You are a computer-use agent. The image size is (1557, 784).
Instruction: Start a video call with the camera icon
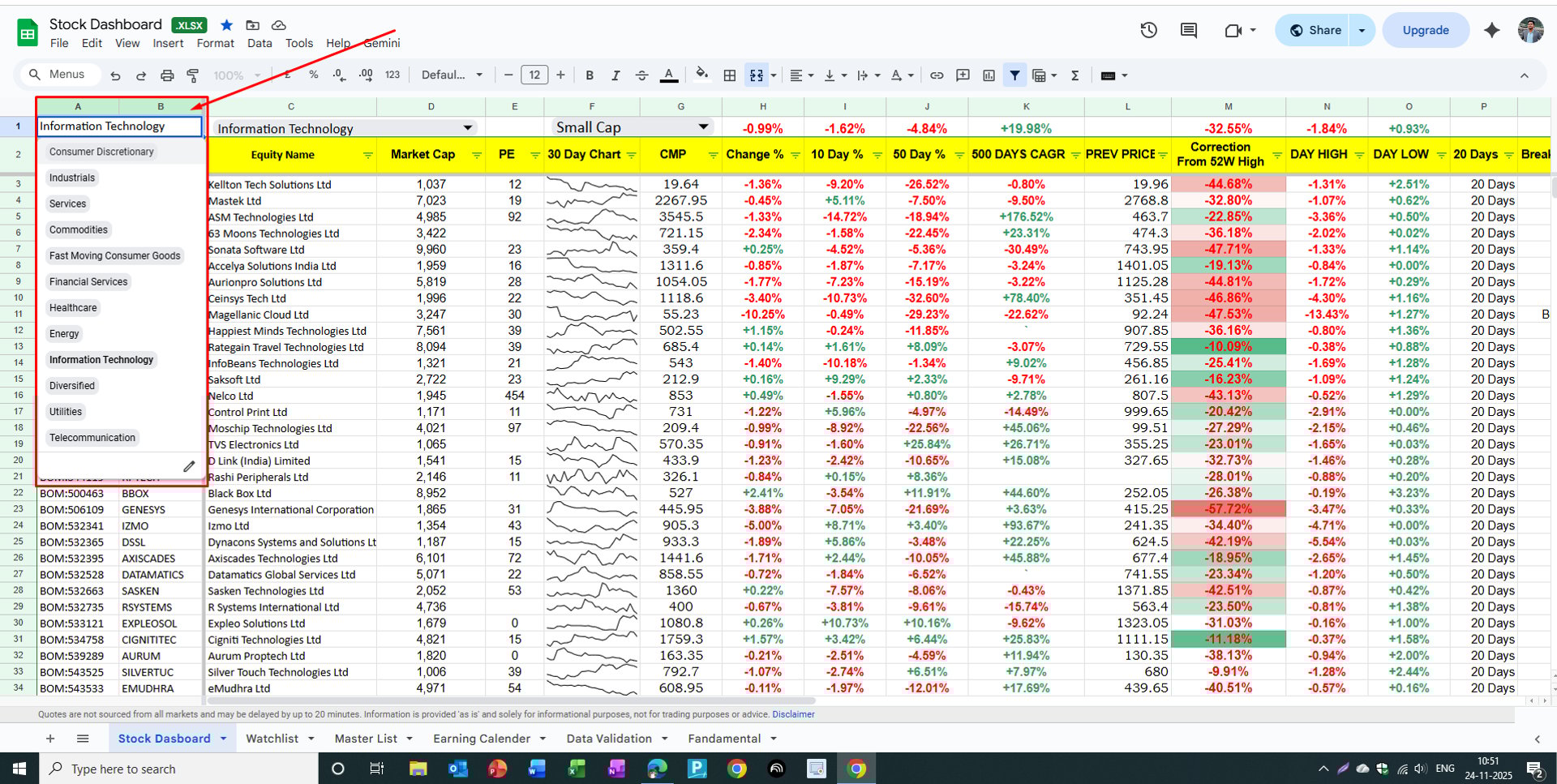click(x=1233, y=30)
